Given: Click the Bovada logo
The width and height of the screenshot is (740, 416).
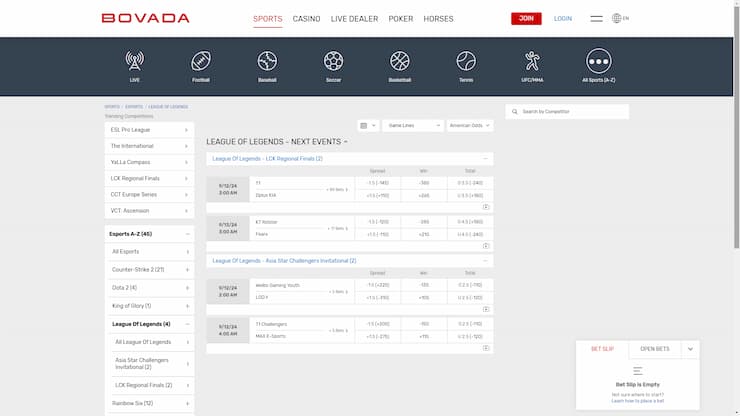Looking at the screenshot, I should [x=145, y=18].
